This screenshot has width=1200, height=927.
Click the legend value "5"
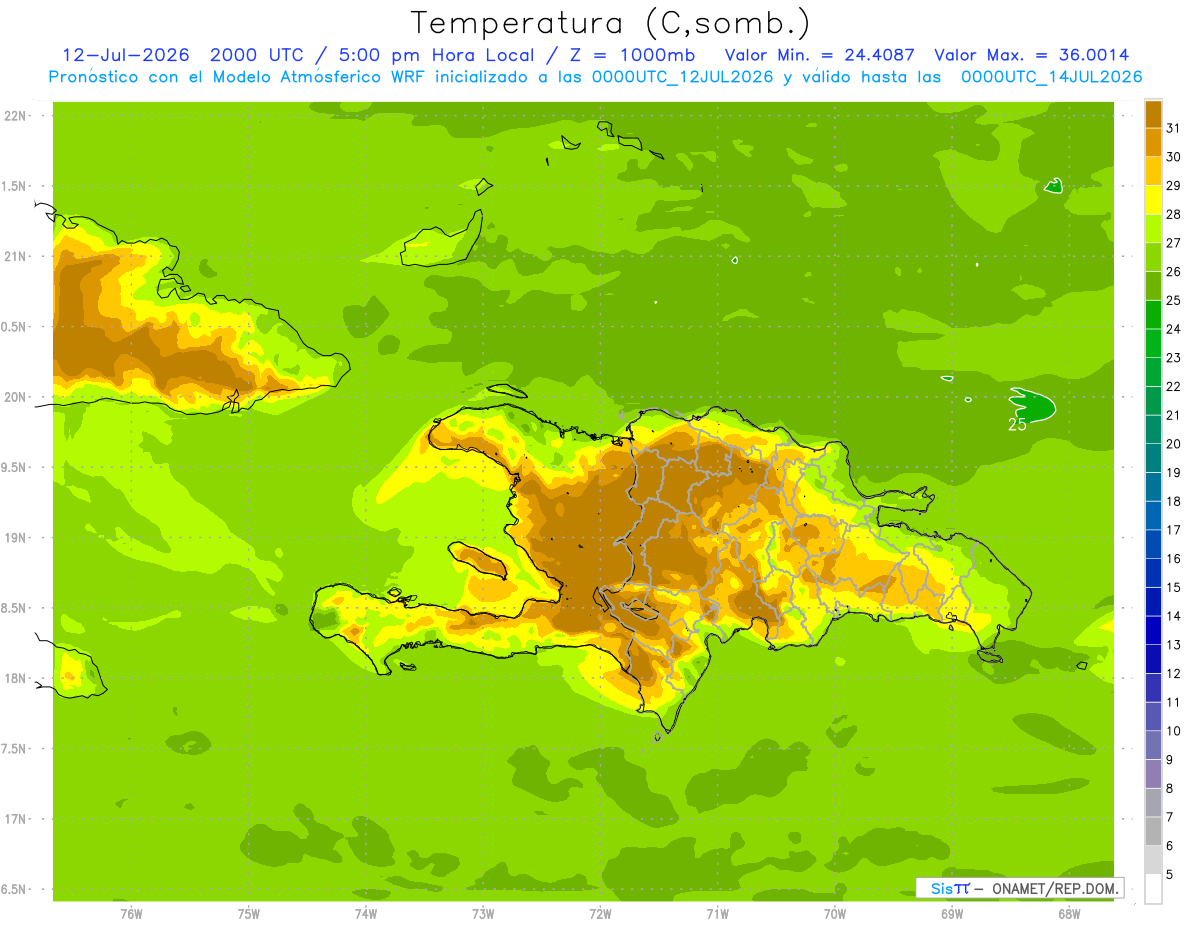[1170, 875]
